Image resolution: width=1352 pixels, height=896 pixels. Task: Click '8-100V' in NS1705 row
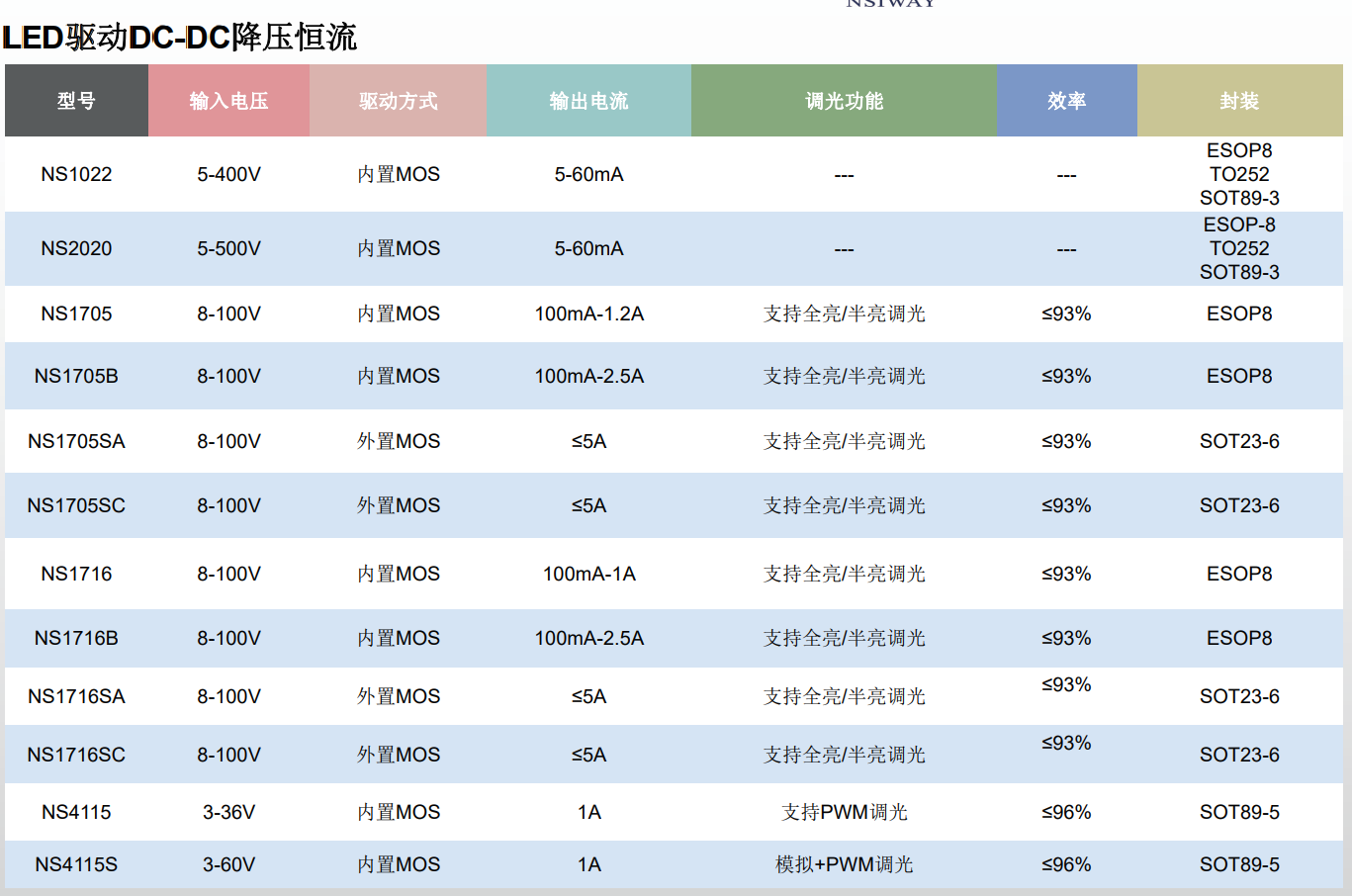228,314
